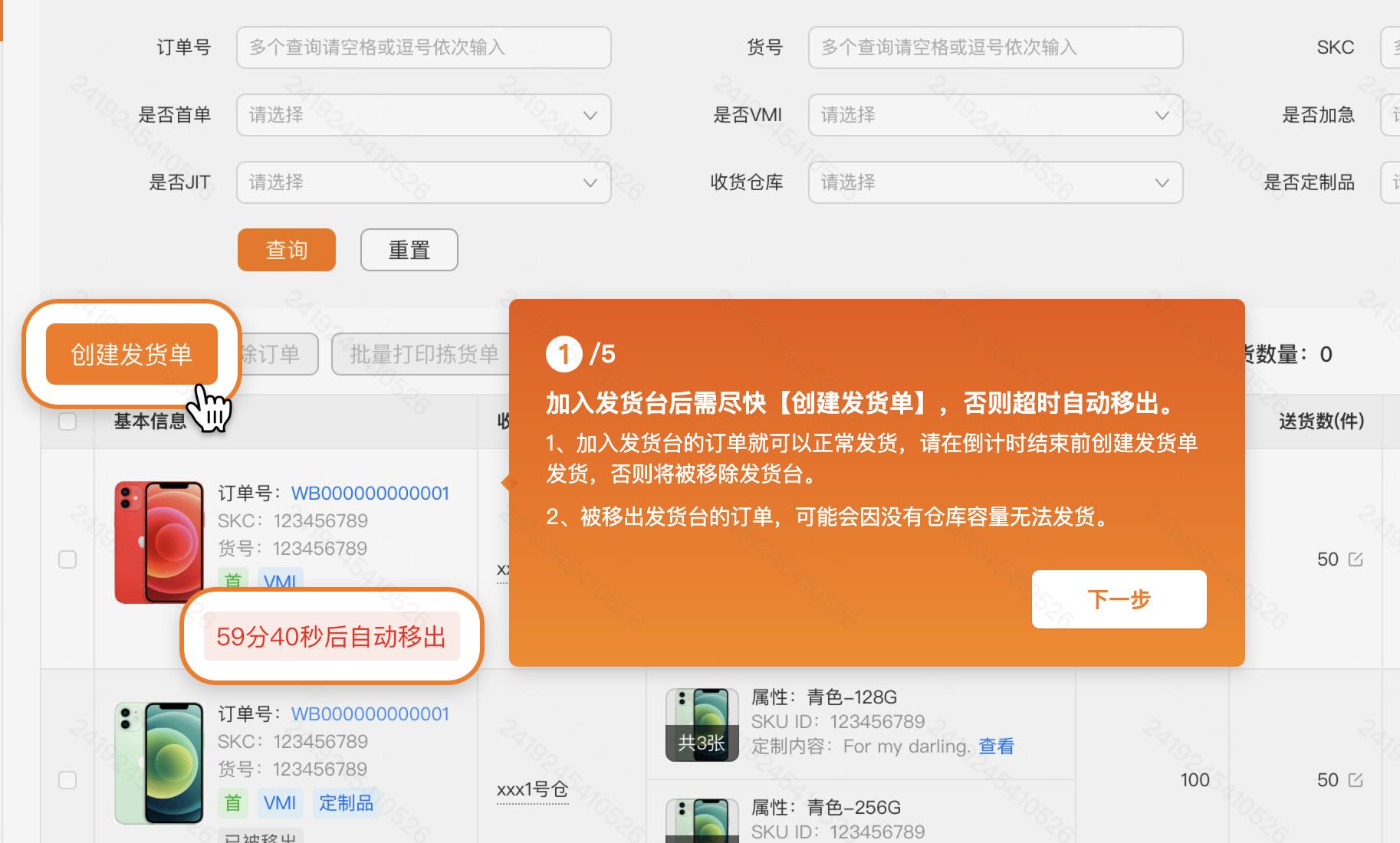Check the second order row checkbox
Viewport: 1400px width, 843px height.
coord(67,779)
